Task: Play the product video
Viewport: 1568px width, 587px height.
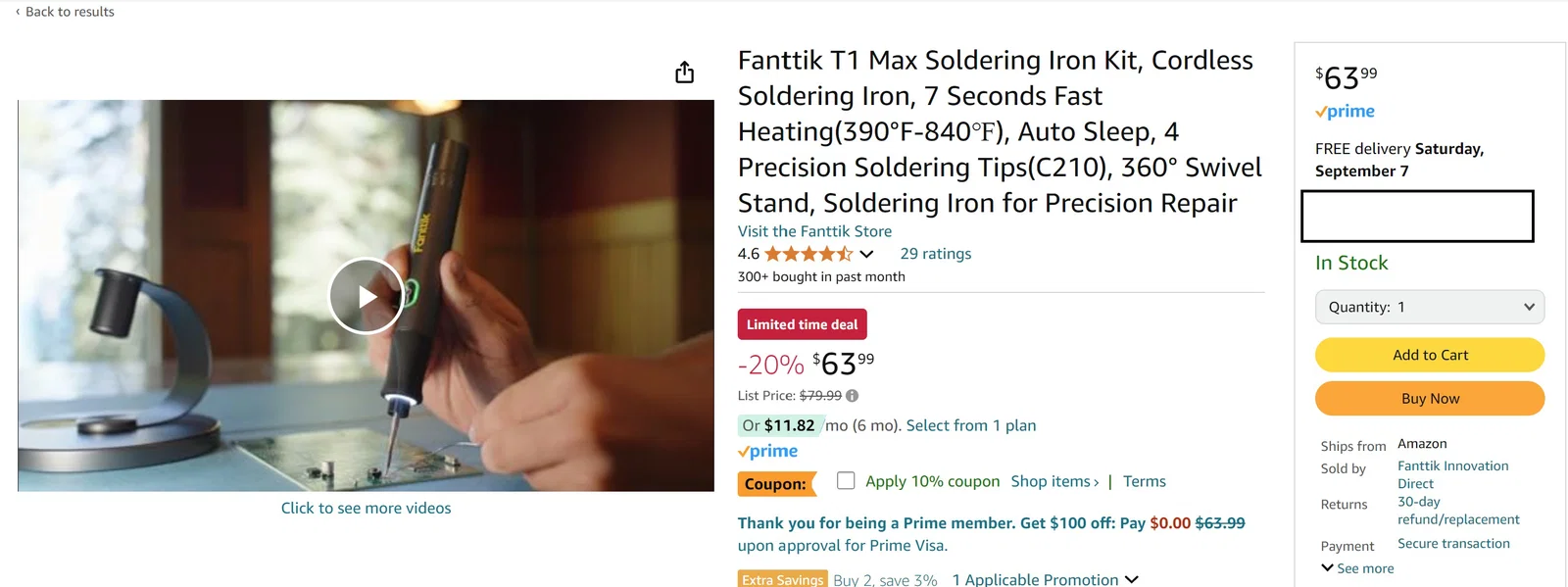Action: coord(366,295)
